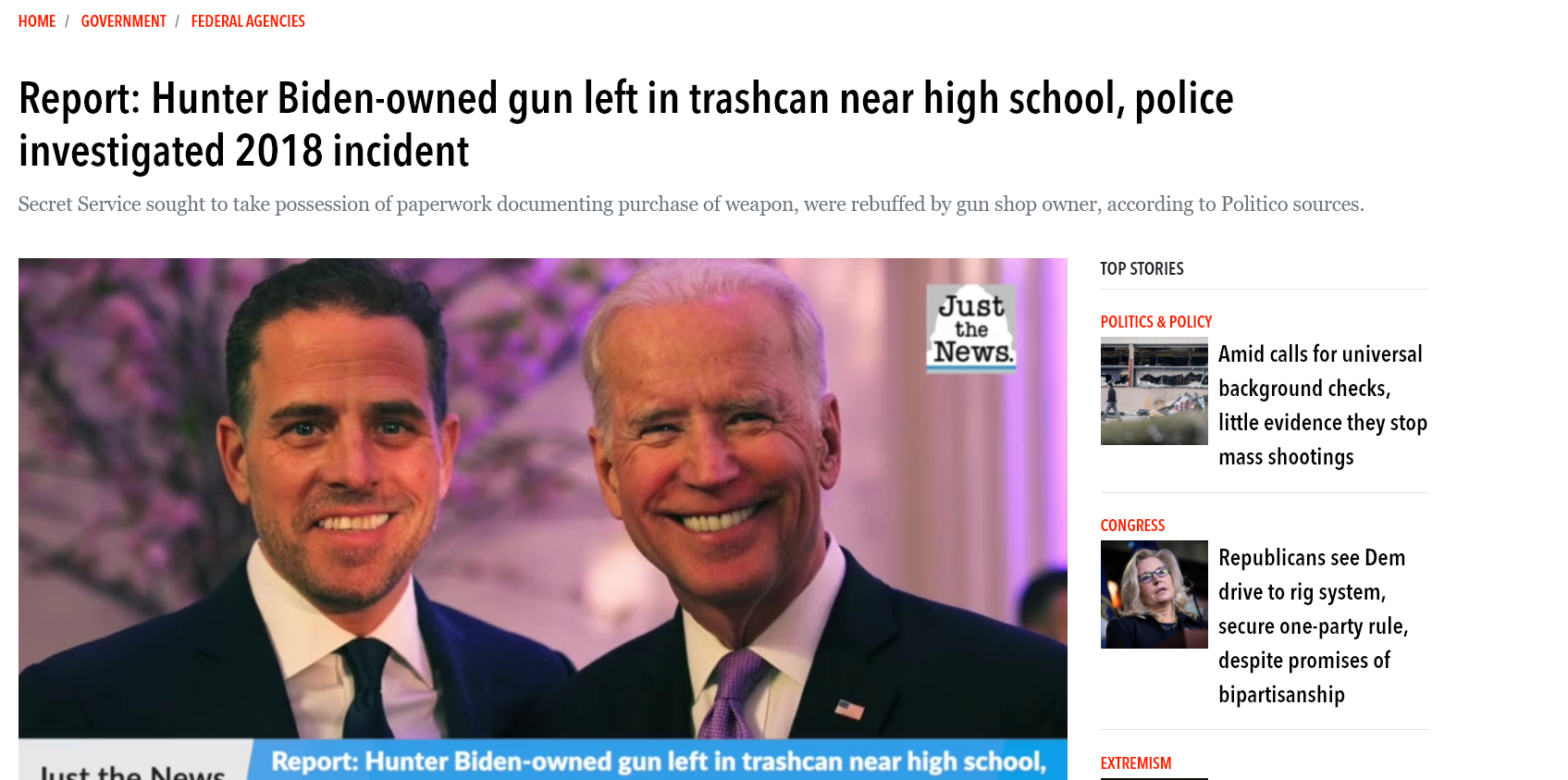Click 'Just the News' label in video bar
The image size is (1568, 780).
coord(132,771)
